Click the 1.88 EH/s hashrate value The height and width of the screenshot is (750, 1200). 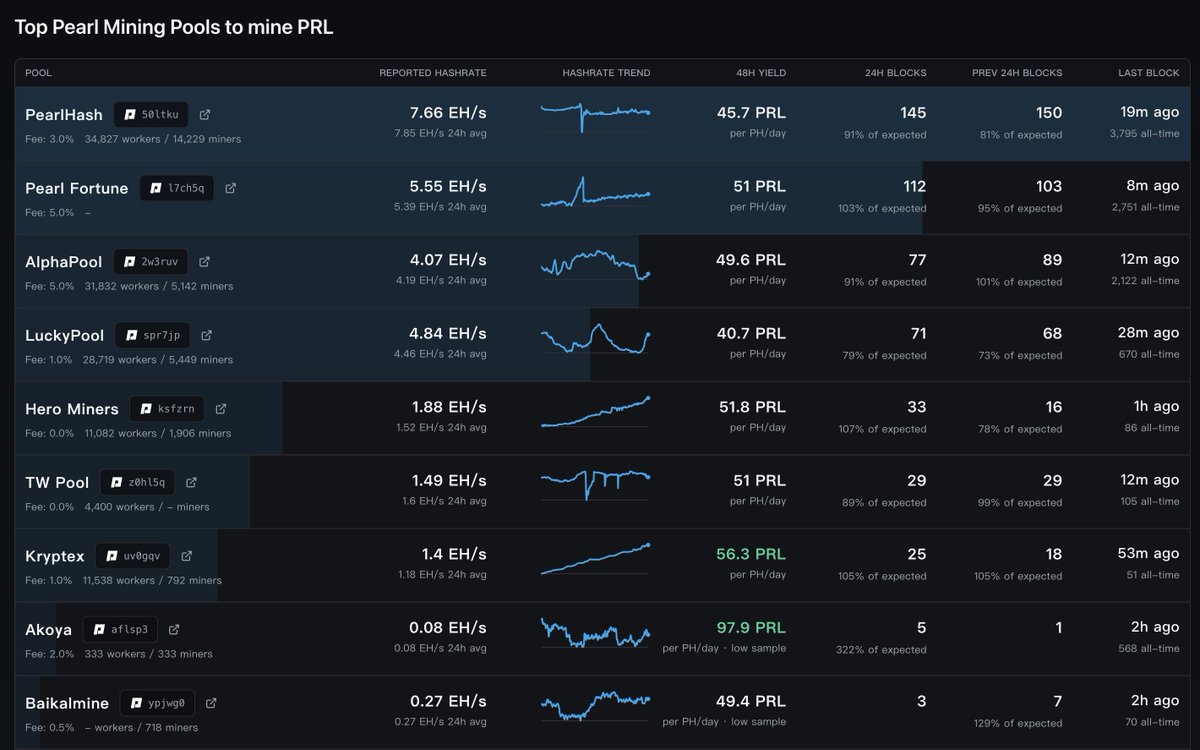[449, 407]
